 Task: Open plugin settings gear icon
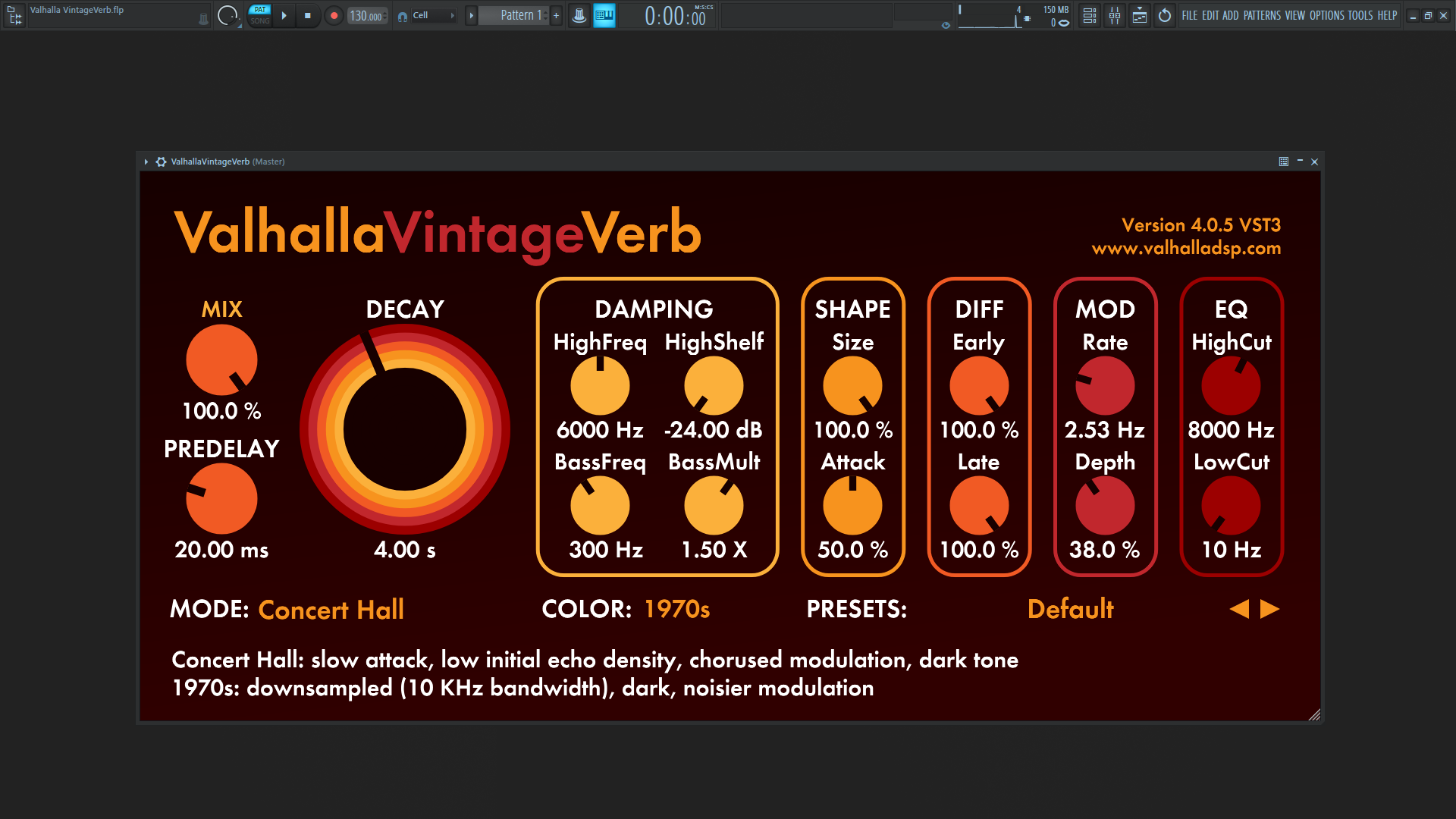click(161, 162)
